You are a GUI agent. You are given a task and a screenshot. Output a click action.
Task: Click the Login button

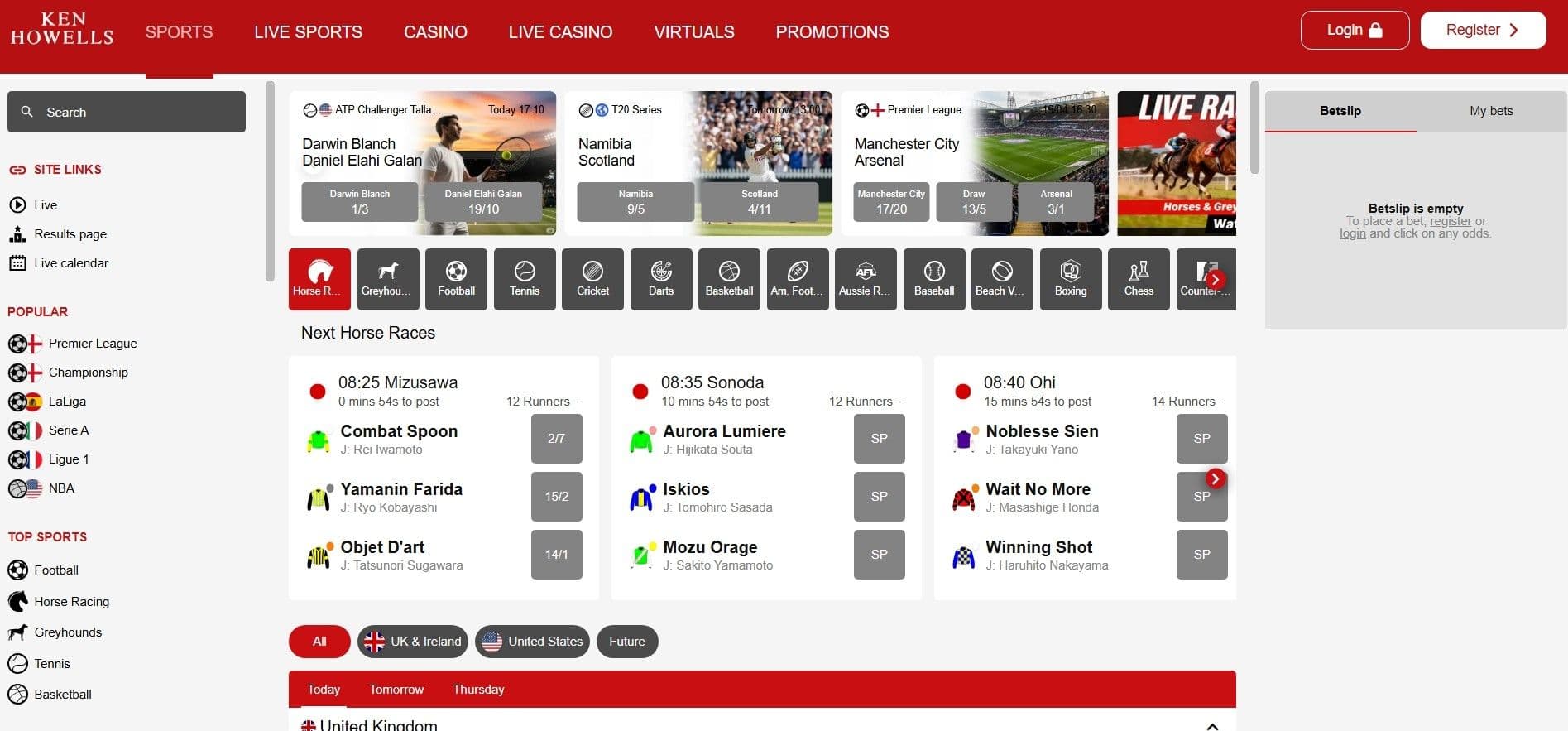click(x=1355, y=30)
